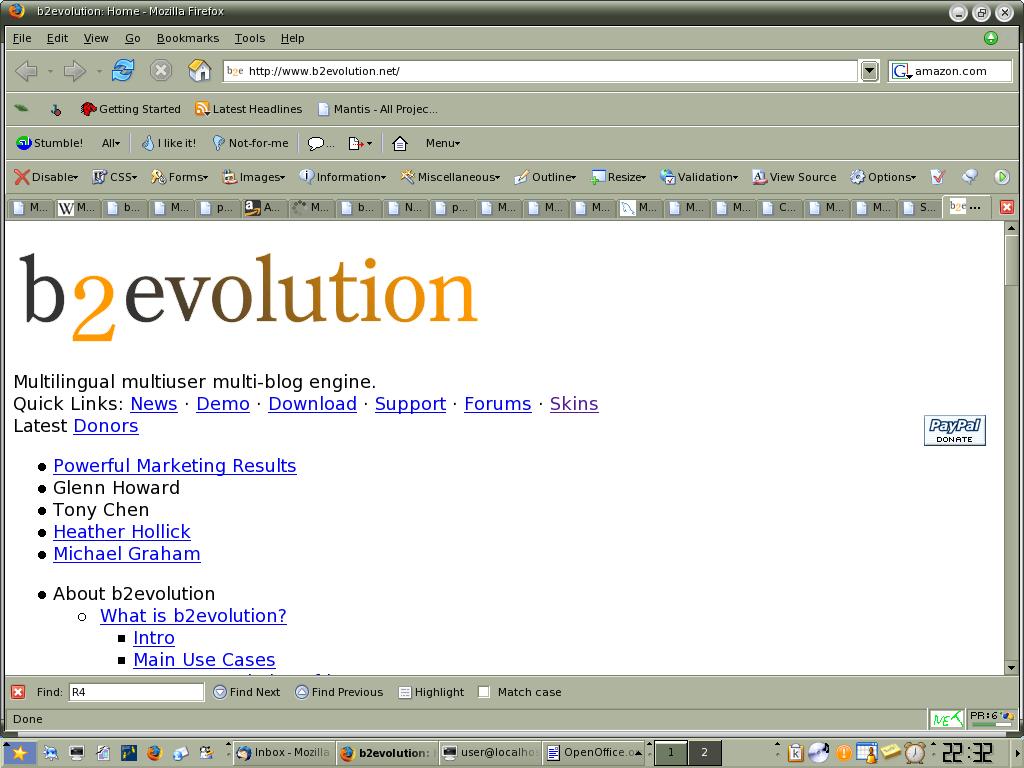The width and height of the screenshot is (1024, 768).
Task: Click the red checkmark developer toolbar icon
Action: pyautogui.click(x=938, y=177)
